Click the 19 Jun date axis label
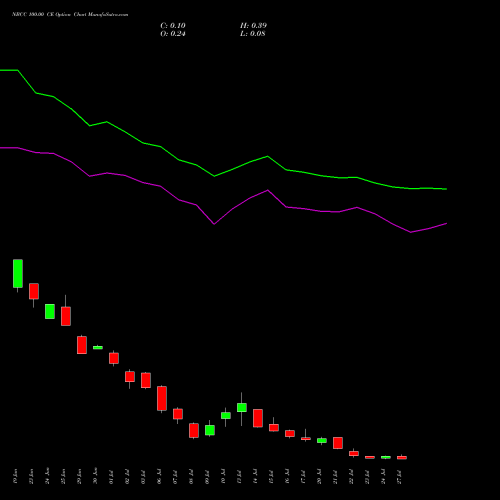The image size is (500, 500). (x=15, y=477)
